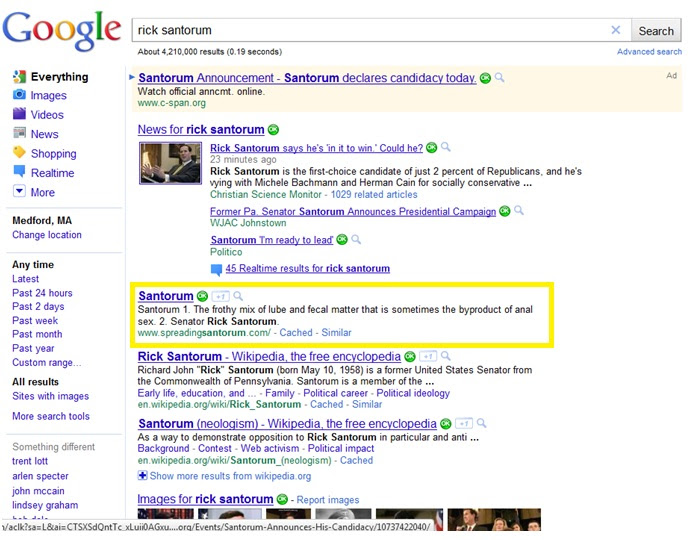Image resolution: width=692 pixels, height=540 pixels.
Task: Click green OK icon beside News for rick santorum
Action: click(x=273, y=130)
